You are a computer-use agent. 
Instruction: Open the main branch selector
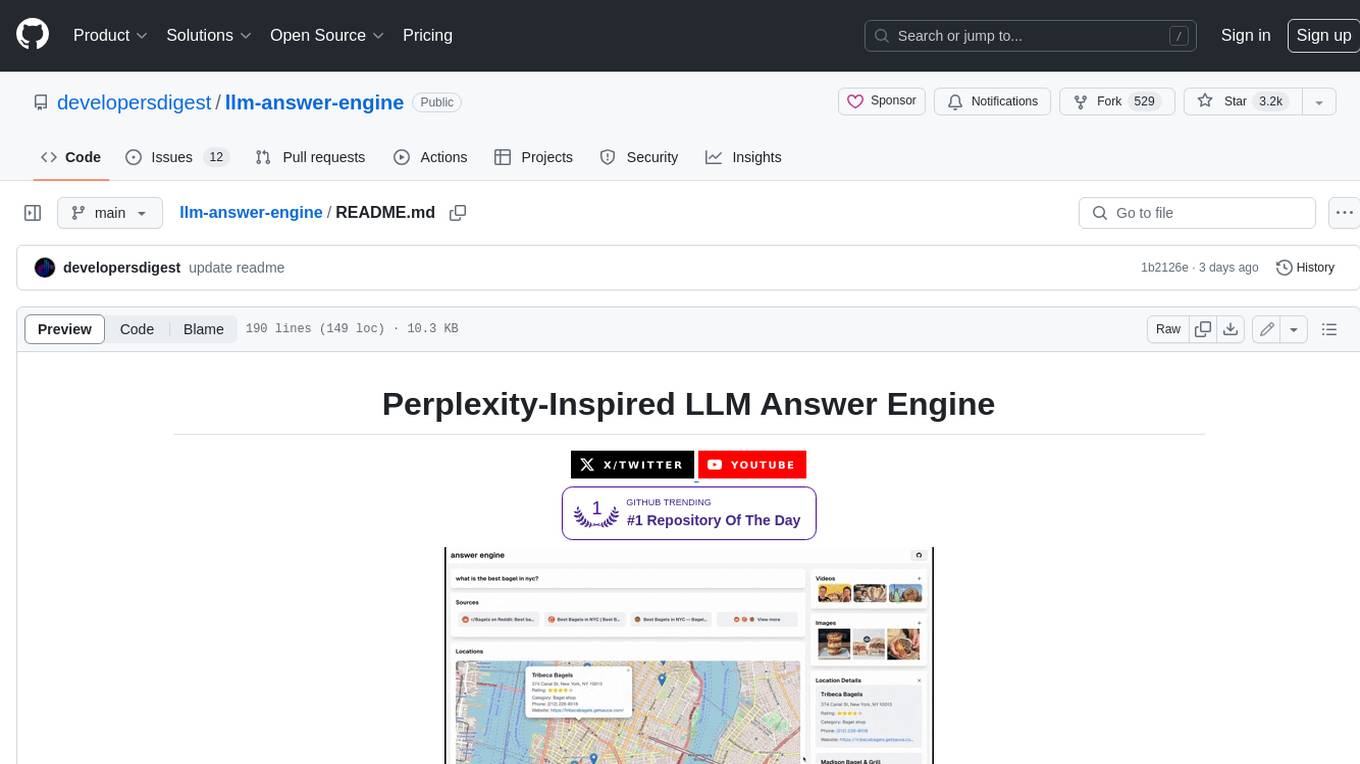[x=110, y=213]
